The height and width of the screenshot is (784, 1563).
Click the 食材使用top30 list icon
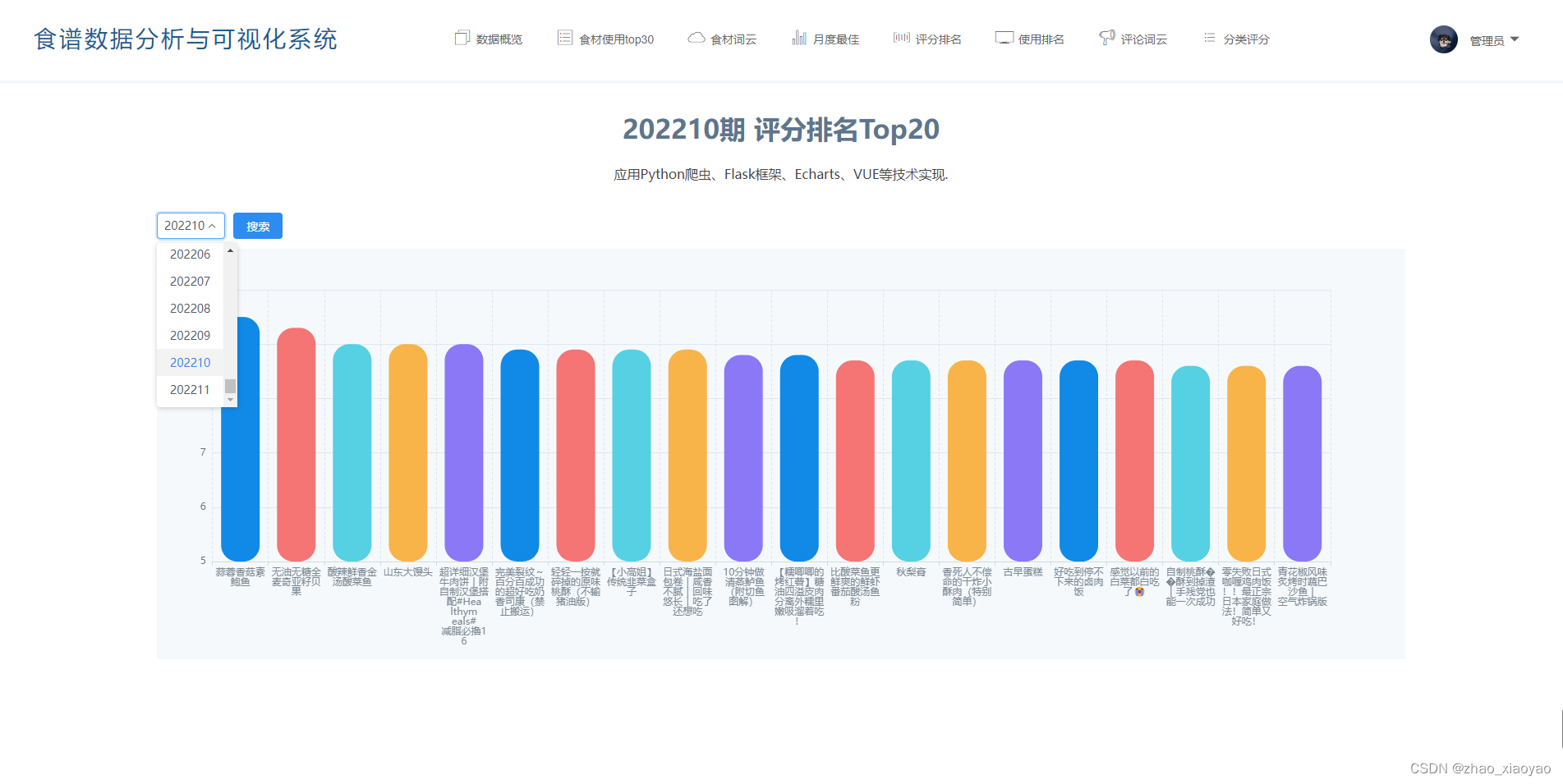click(x=564, y=38)
